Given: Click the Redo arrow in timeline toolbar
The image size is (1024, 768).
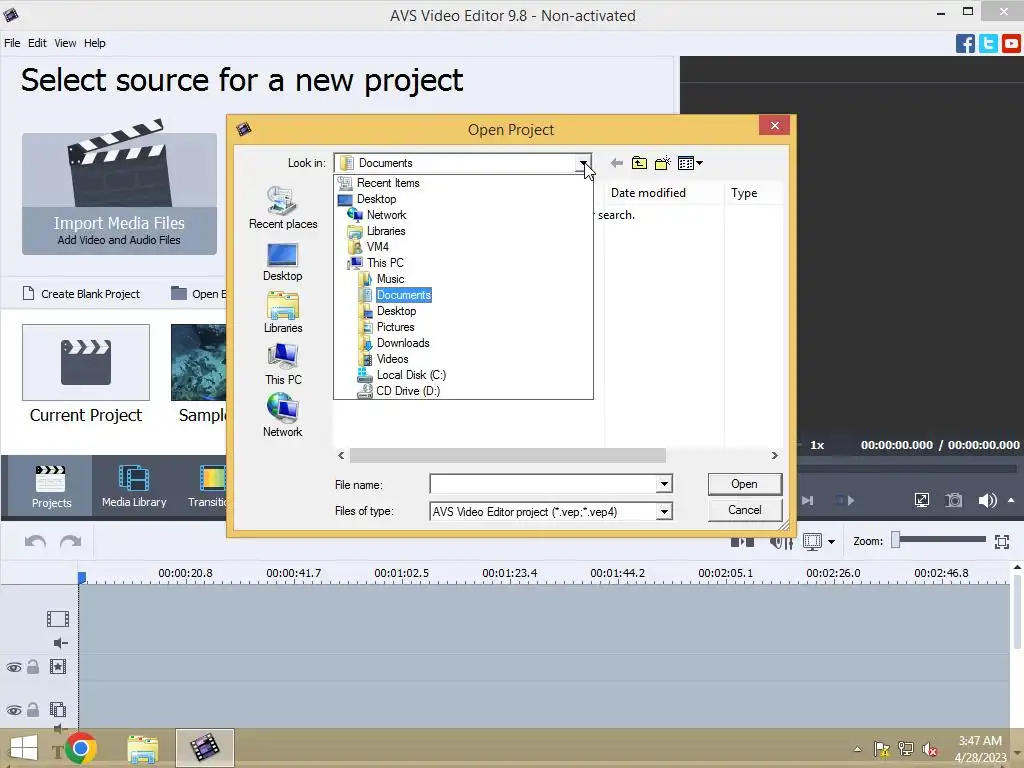Looking at the screenshot, I should click(x=71, y=541).
